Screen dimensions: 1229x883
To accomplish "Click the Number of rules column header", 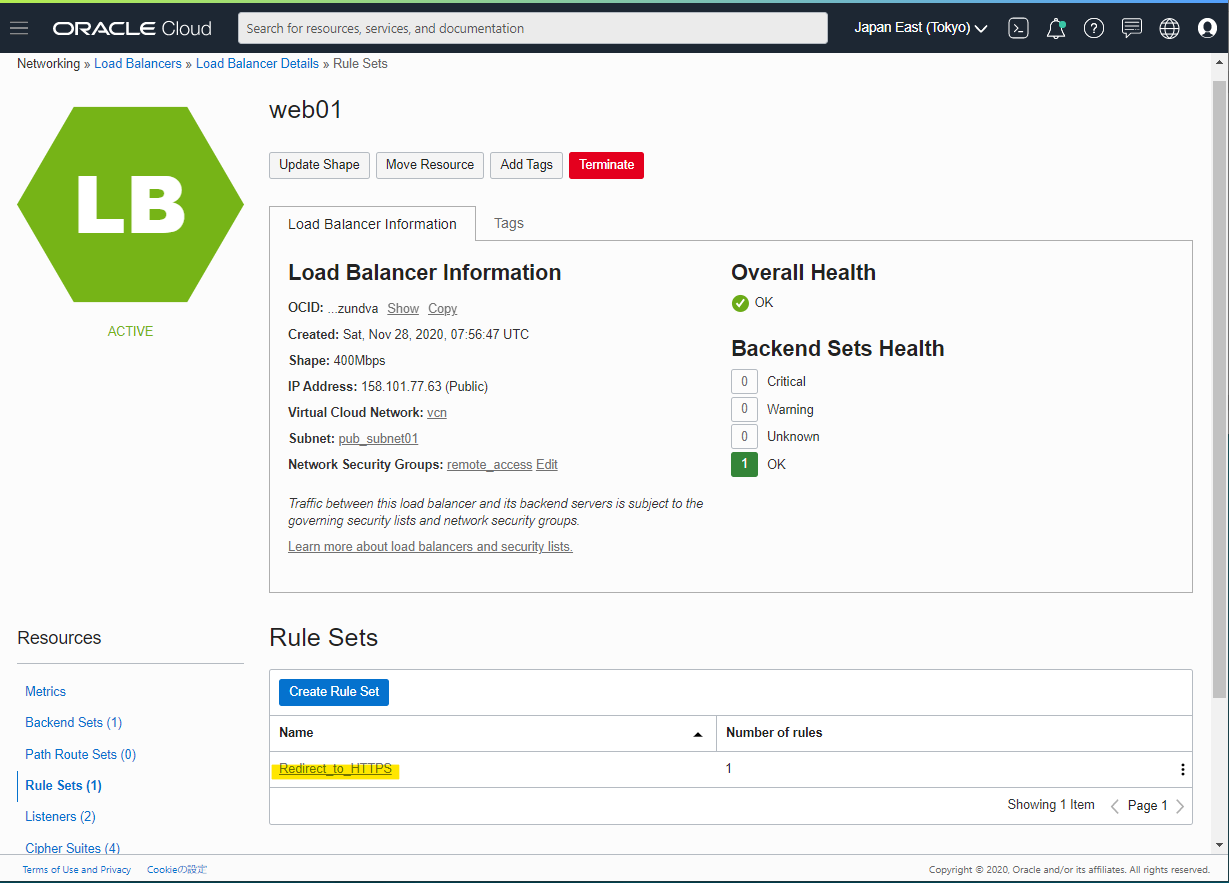I will [x=774, y=733].
